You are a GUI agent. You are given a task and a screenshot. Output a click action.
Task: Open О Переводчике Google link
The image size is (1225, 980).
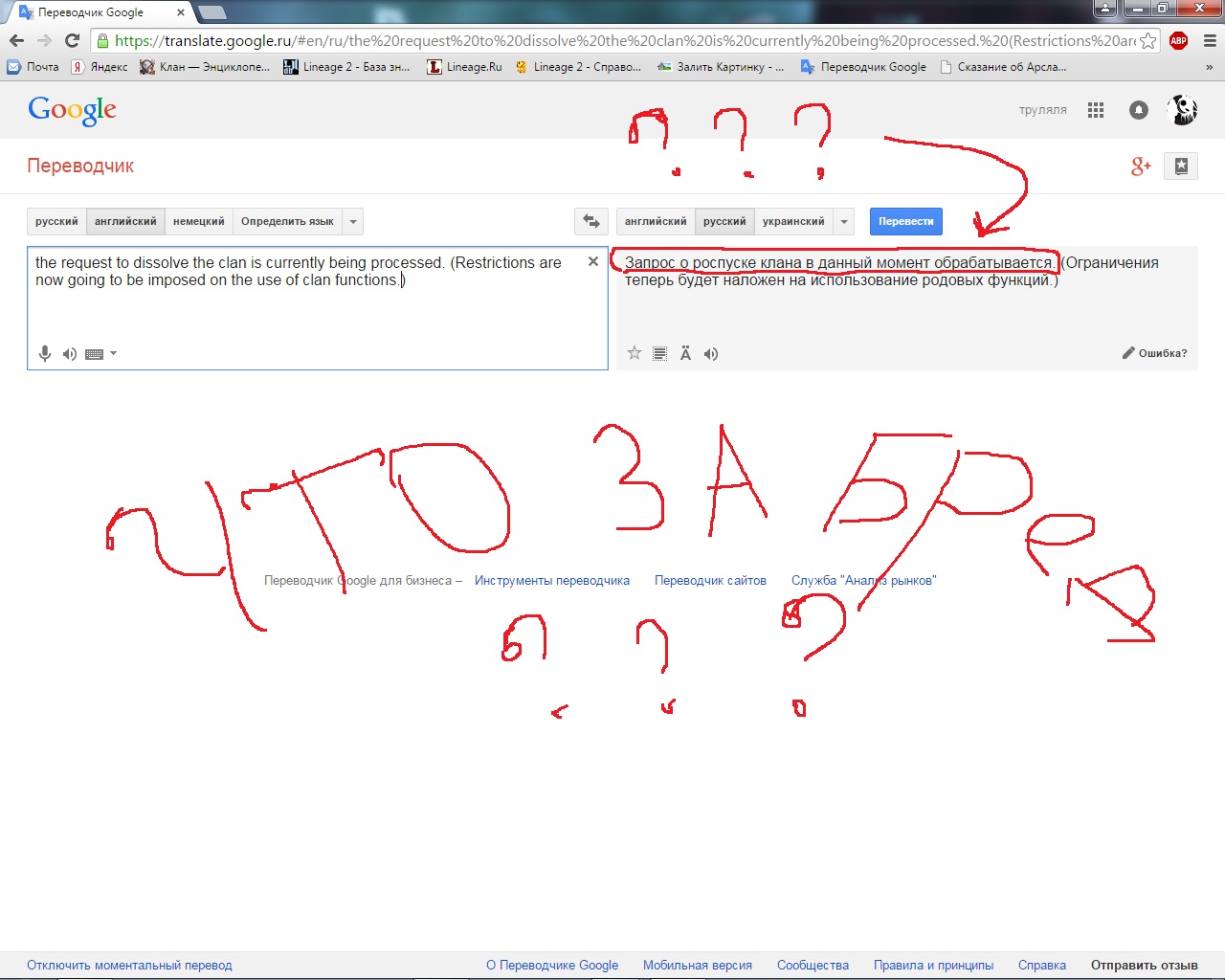pyautogui.click(x=552, y=965)
